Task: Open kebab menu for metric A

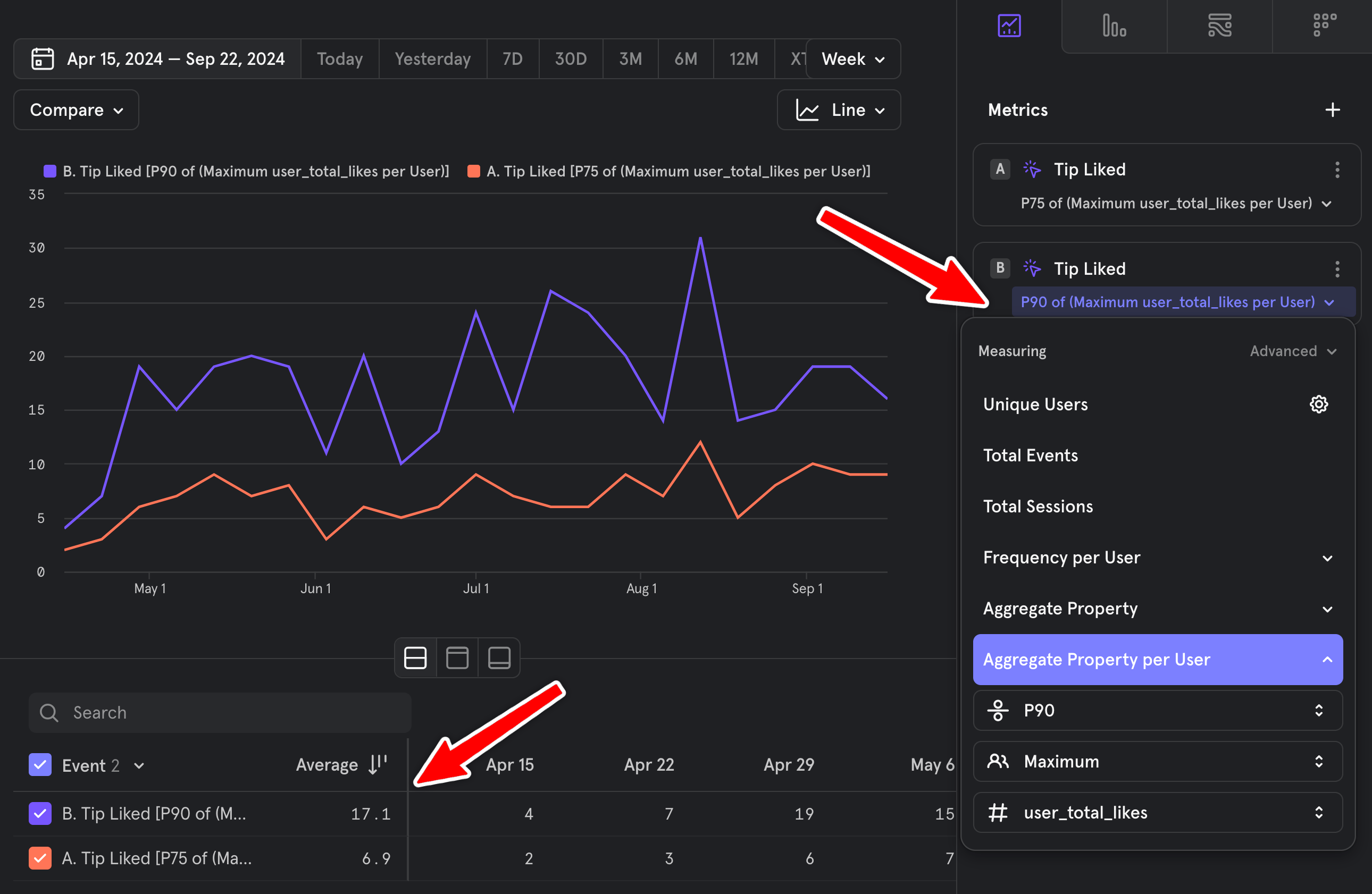Action: [x=1337, y=170]
